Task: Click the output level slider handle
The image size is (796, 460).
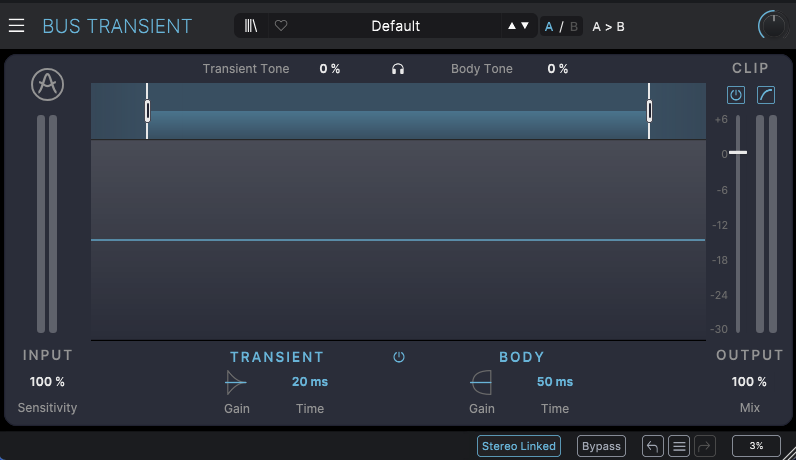Action: (738, 152)
